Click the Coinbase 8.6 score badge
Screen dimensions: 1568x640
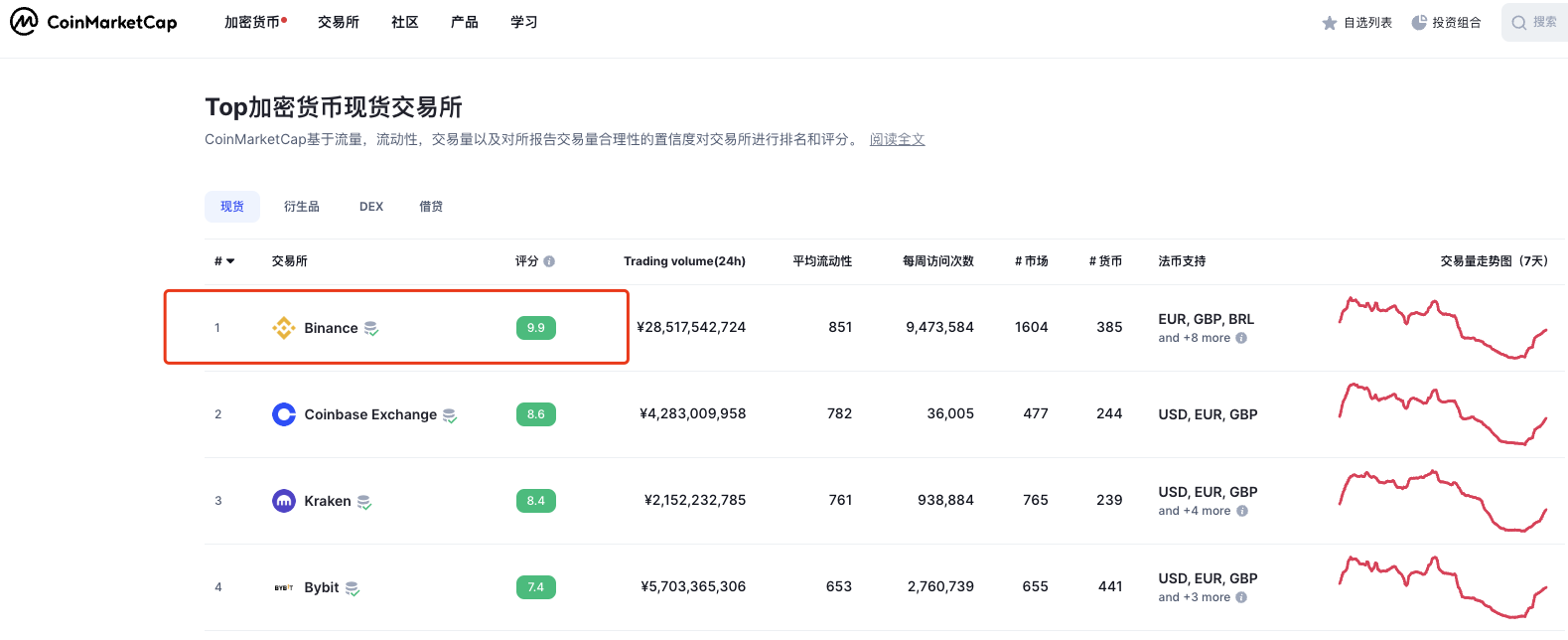pos(536,414)
